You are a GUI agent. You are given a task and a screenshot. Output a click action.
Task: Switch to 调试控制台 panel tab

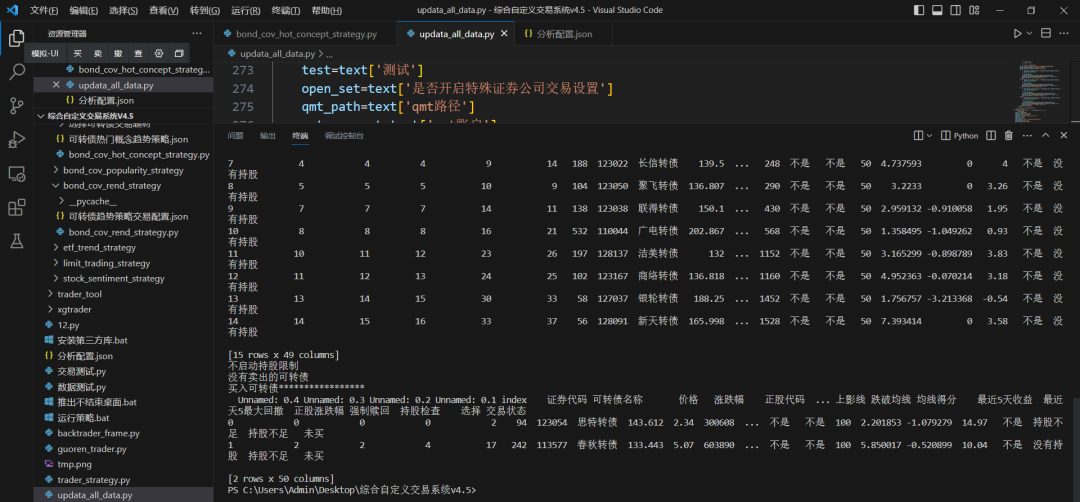[344, 136]
